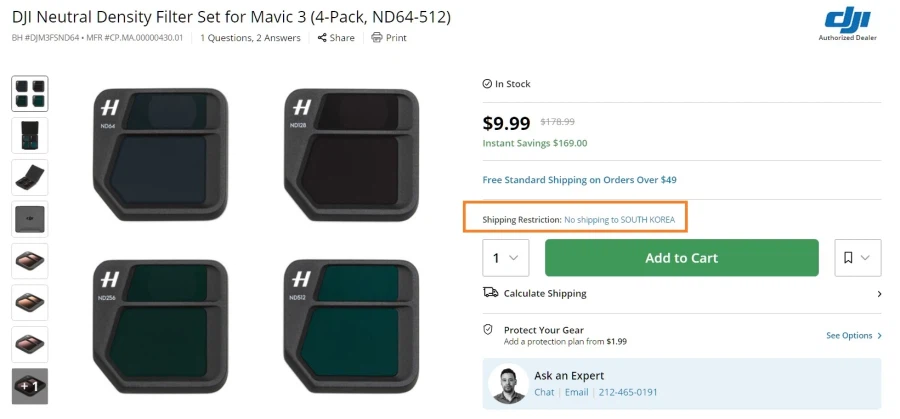This screenshot has height=419, width=900.
Task: Click the Print icon
Action: coord(376,38)
